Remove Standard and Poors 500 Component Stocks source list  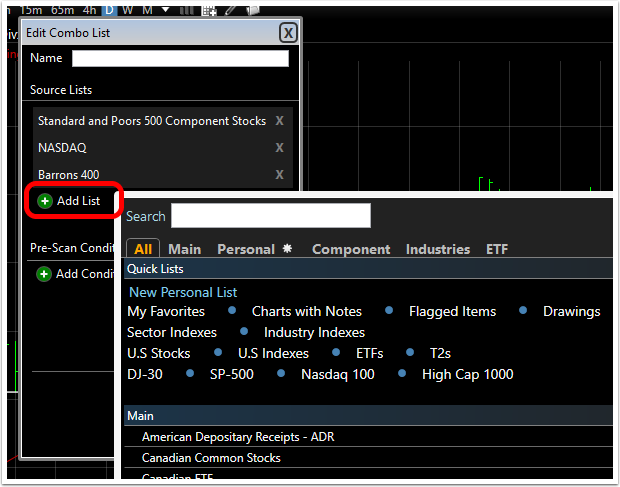pyautogui.click(x=280, y=121)
